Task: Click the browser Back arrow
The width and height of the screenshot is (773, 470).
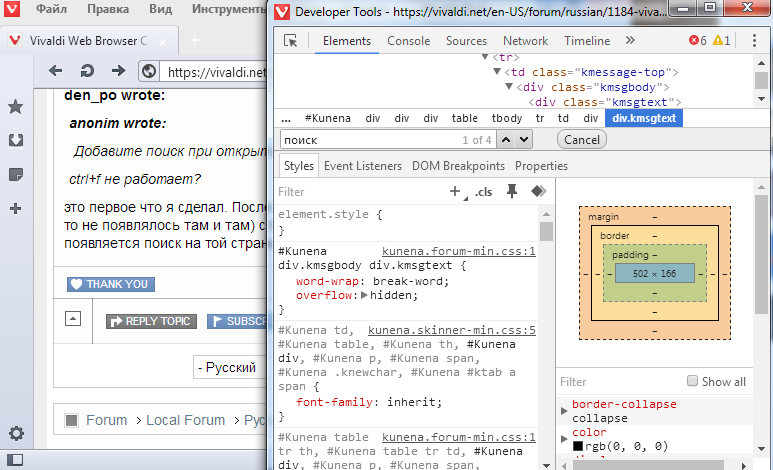Action: pos(55,71)
